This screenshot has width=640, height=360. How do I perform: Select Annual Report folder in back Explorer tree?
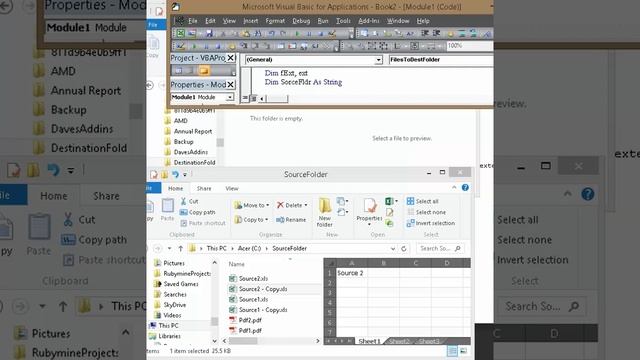(x=193, y=131)
